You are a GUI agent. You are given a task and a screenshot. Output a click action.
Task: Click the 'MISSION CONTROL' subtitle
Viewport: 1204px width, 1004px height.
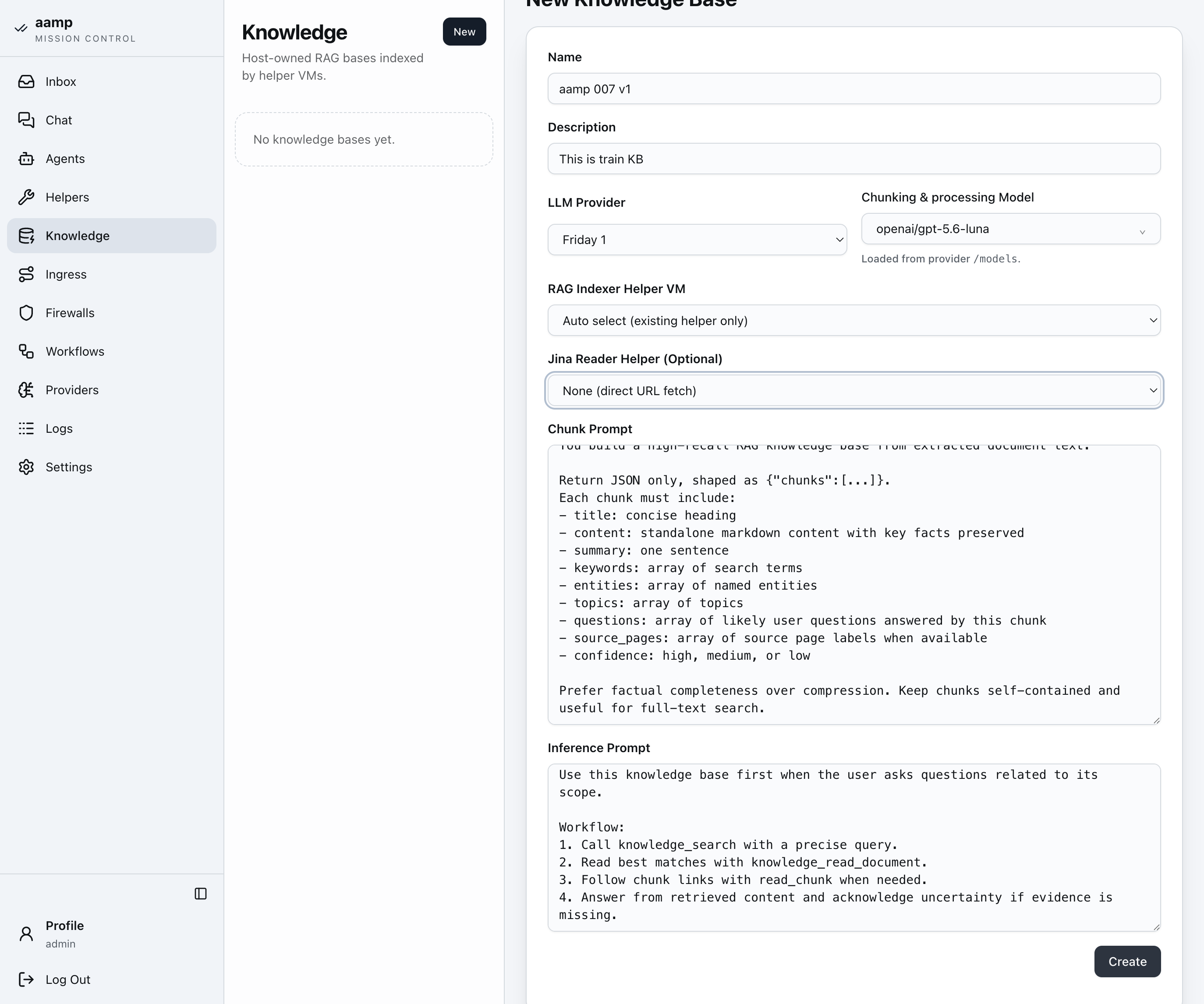point(85,39)
